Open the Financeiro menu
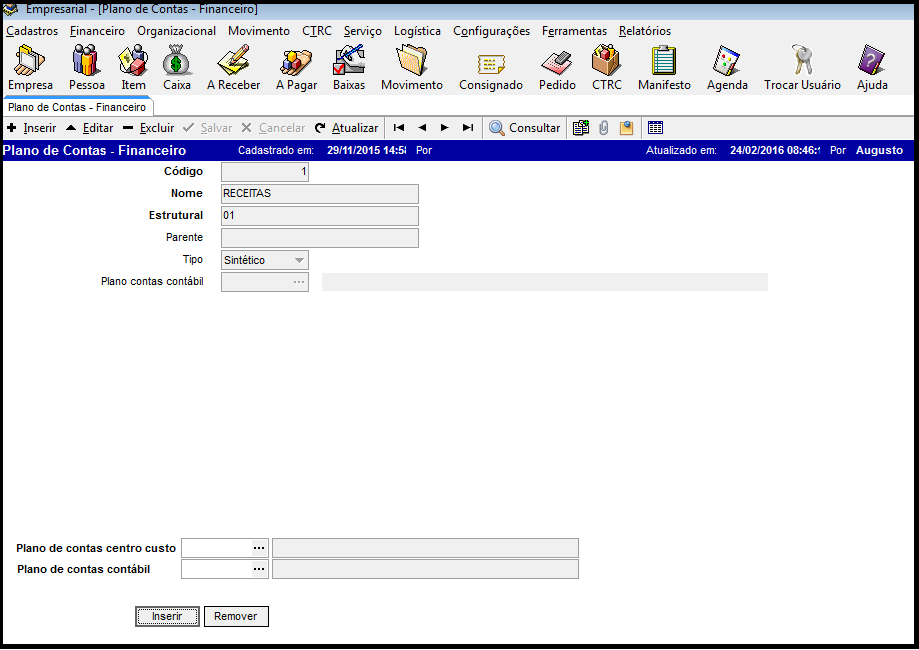The image size is (919, 650). pyautogui.click(x=97, y=31)
